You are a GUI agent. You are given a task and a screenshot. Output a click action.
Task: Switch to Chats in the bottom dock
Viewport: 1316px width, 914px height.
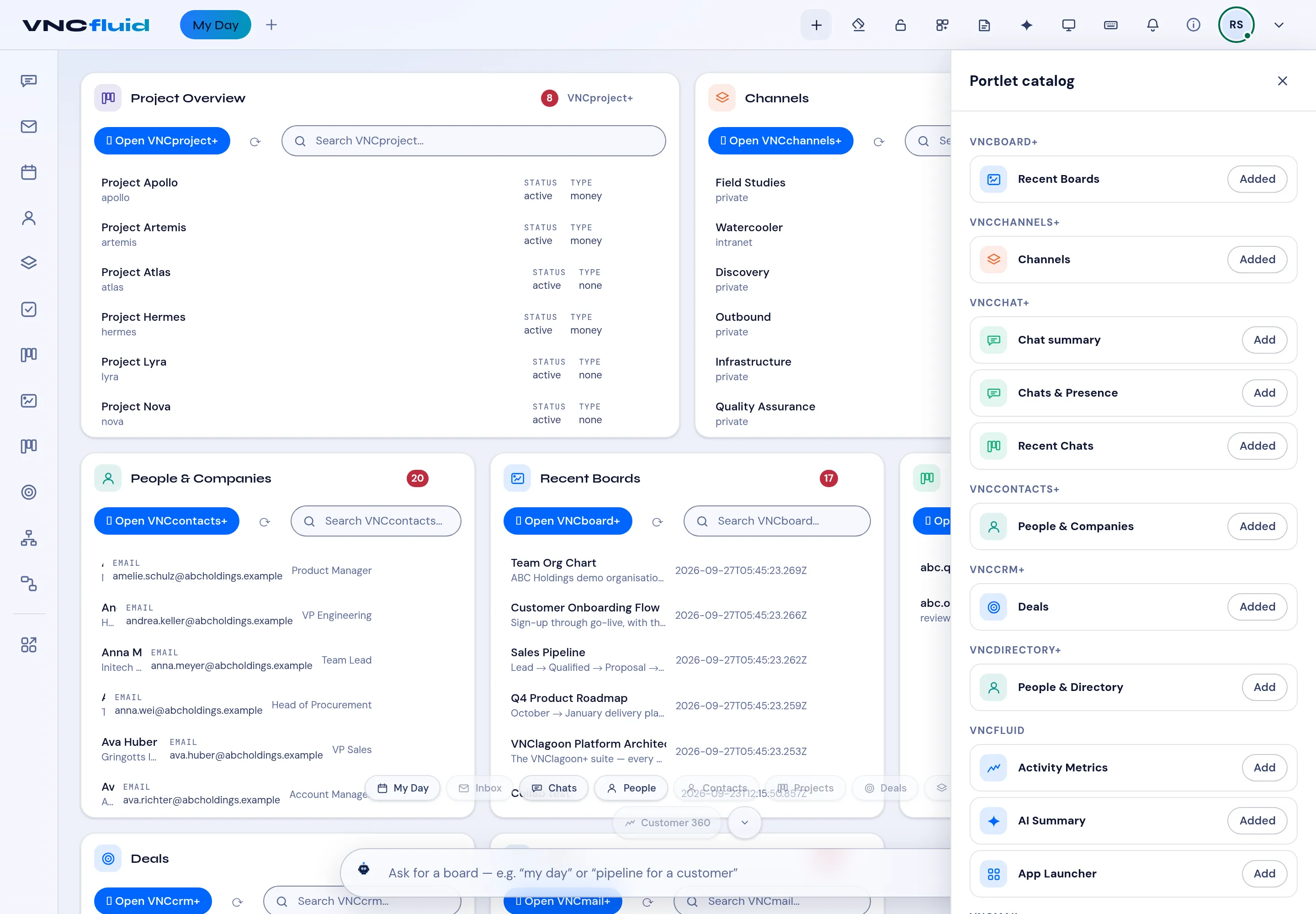[x=553, y=788]
